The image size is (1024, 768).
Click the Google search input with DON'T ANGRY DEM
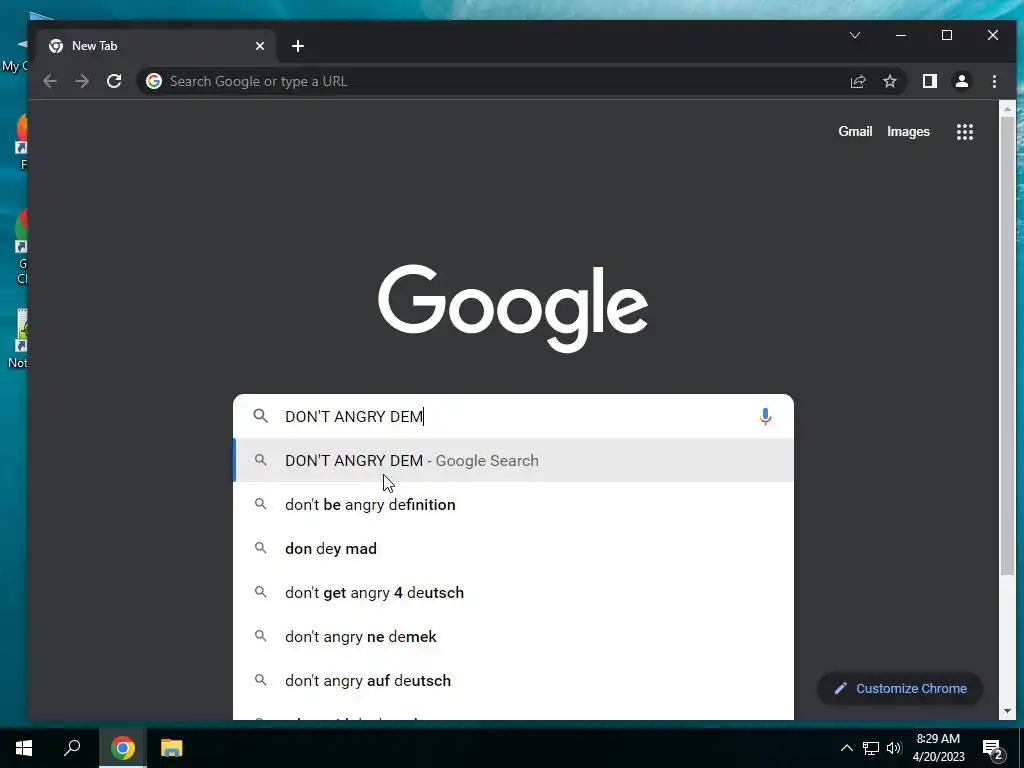pos(513,416)
